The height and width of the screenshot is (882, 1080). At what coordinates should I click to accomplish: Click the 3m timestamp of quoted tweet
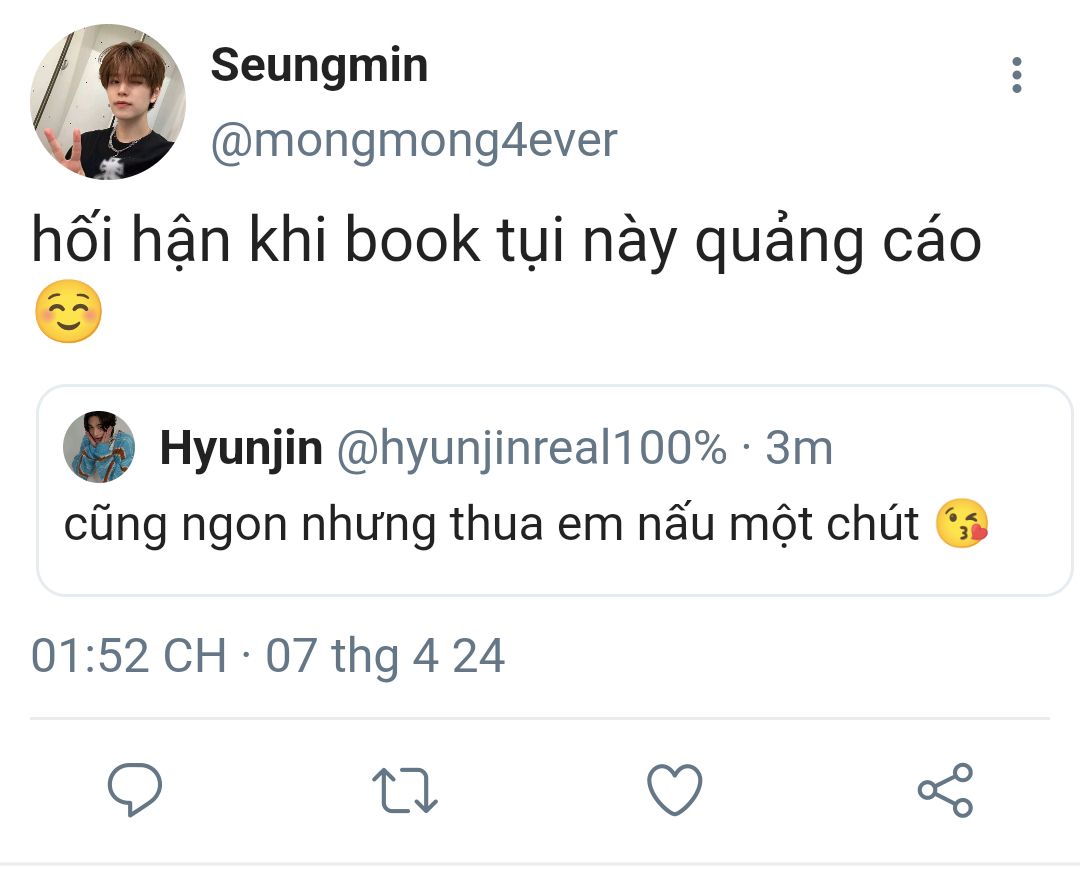coord(799,448)
